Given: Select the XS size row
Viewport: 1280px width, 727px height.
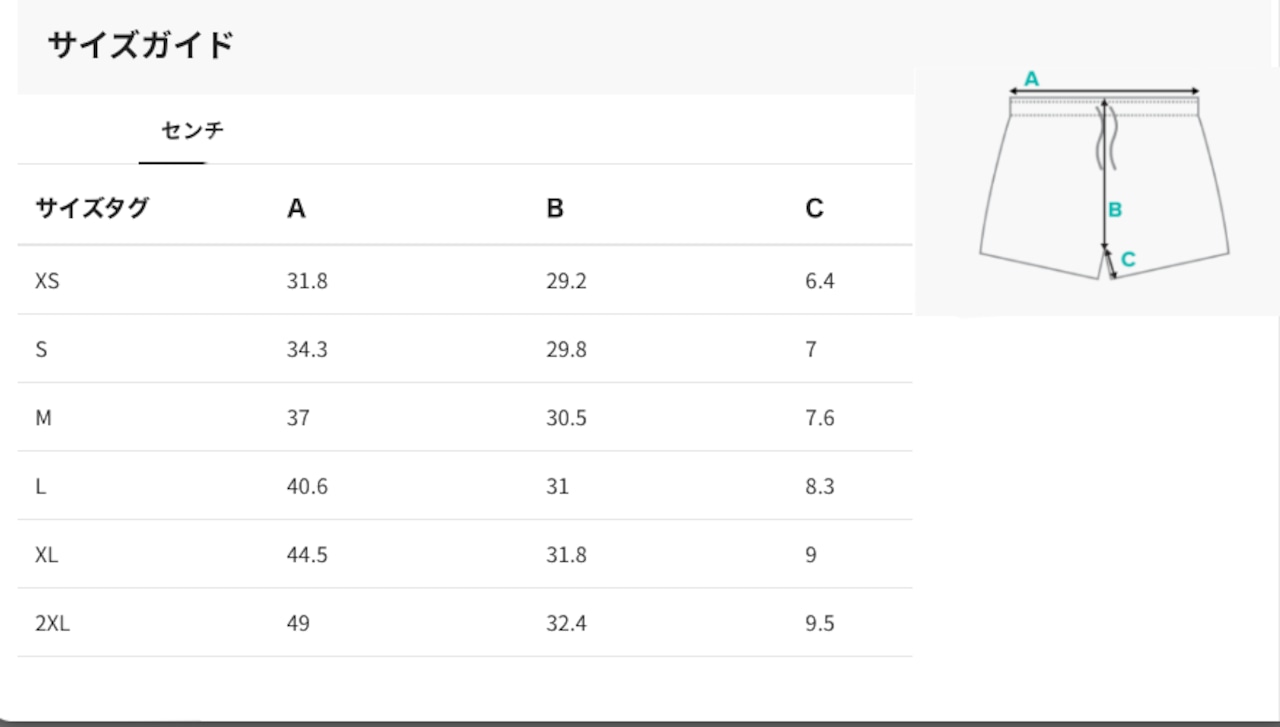Looking at the screenshot, I should (x=465, y=280).
